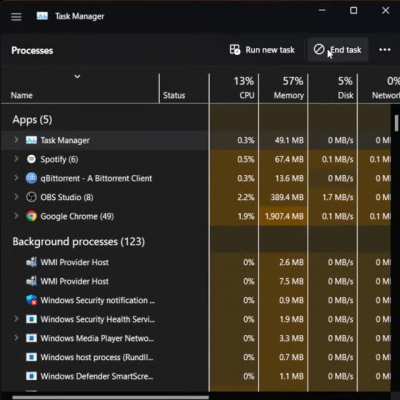Viewport: 400px width, 400px height.
Task: Click Windows Security Health Service icon
Action: [31, 319]
